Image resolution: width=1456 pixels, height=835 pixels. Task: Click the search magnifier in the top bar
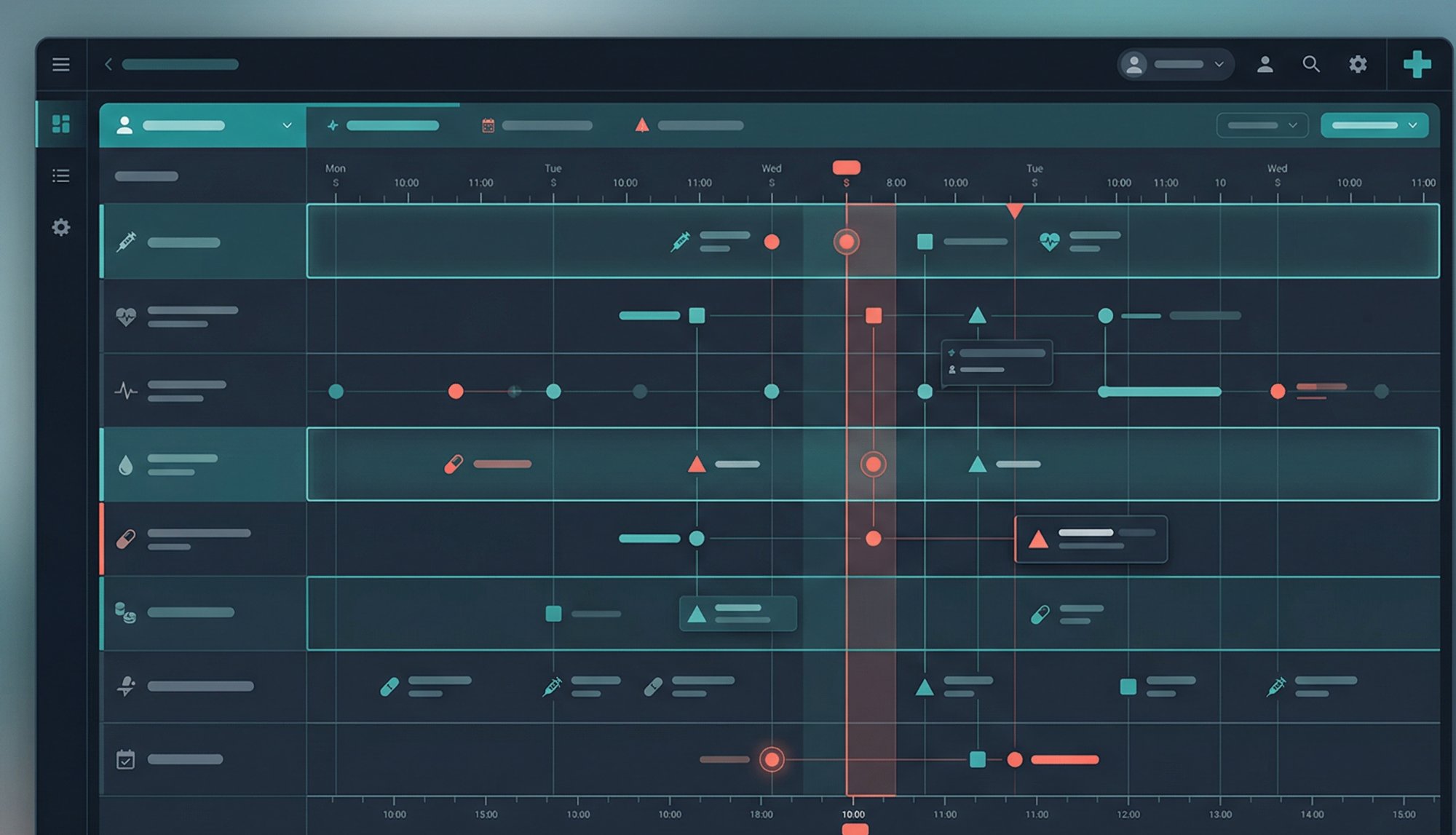point(1311,64)
